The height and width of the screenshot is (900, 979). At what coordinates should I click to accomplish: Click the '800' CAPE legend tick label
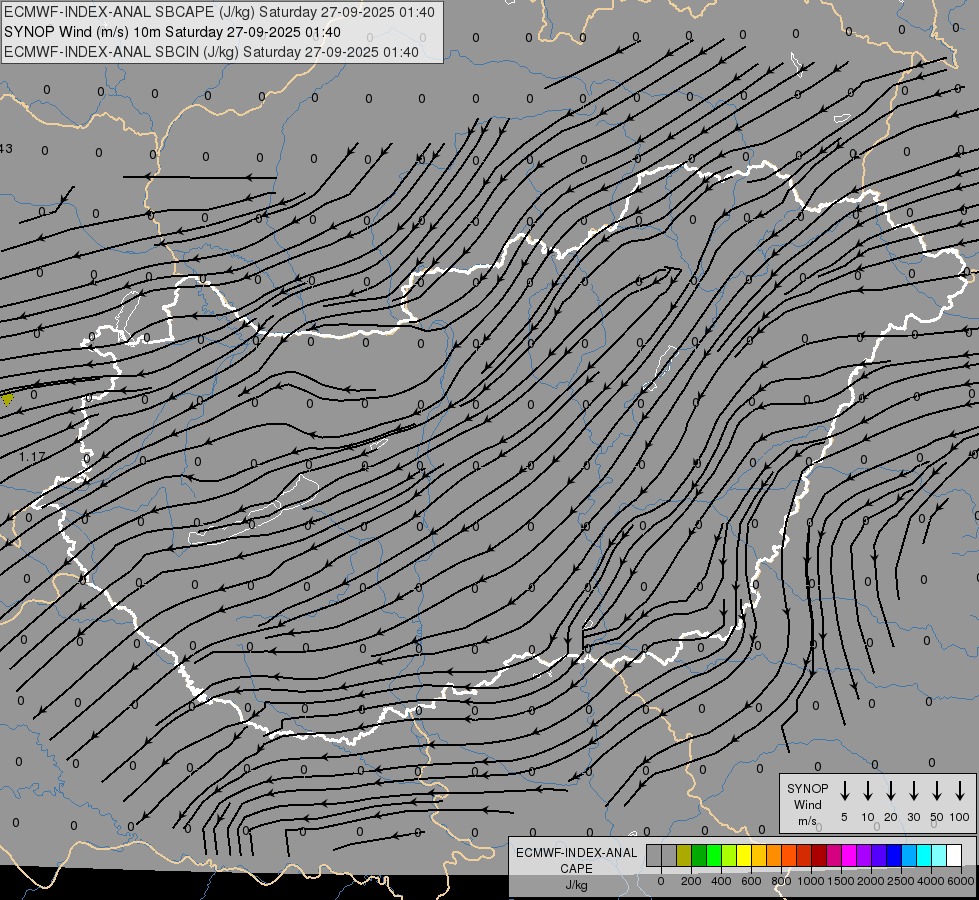coord(781,881)
